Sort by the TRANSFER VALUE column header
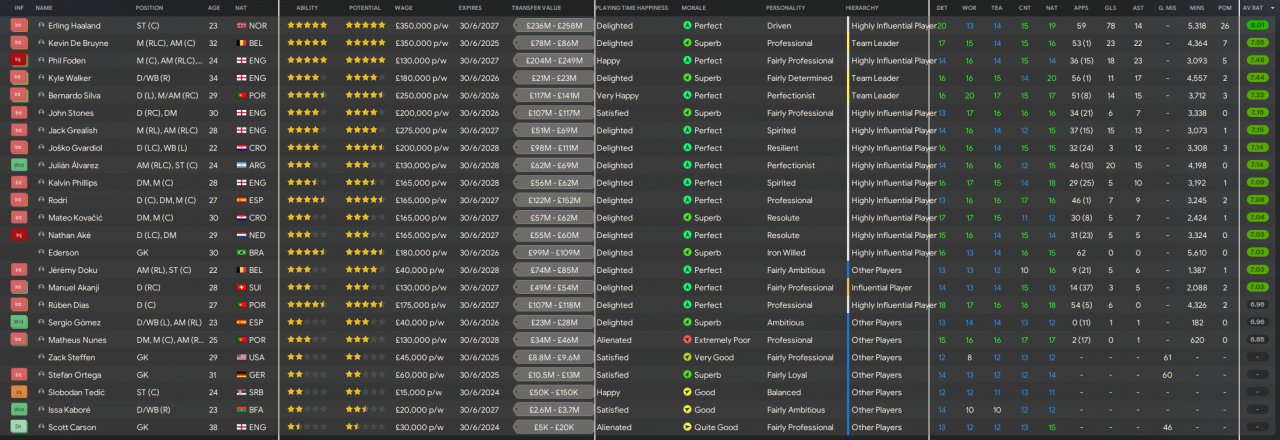The image size is (1280, 440). point(538,7)
